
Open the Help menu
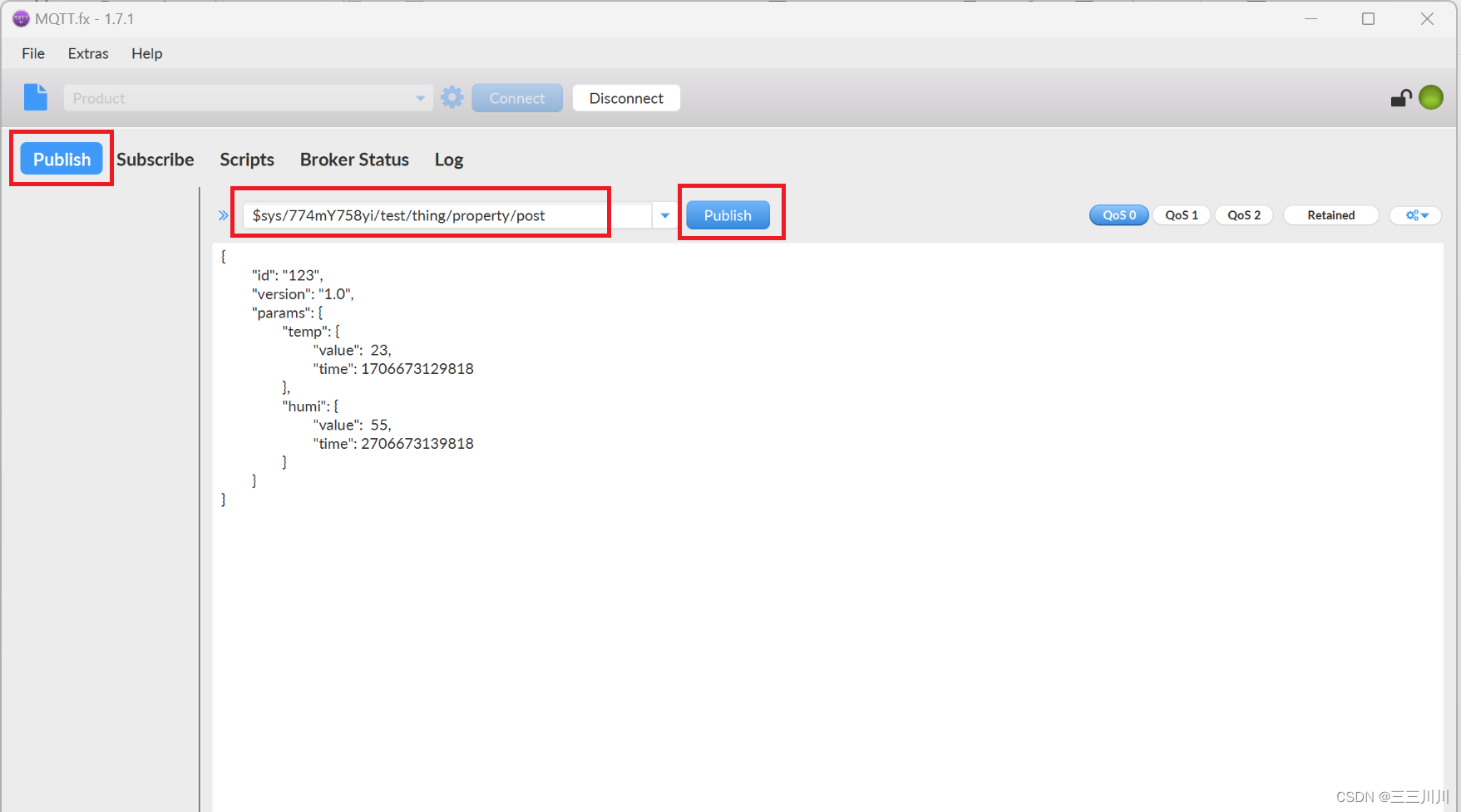(x=147, y=53)
